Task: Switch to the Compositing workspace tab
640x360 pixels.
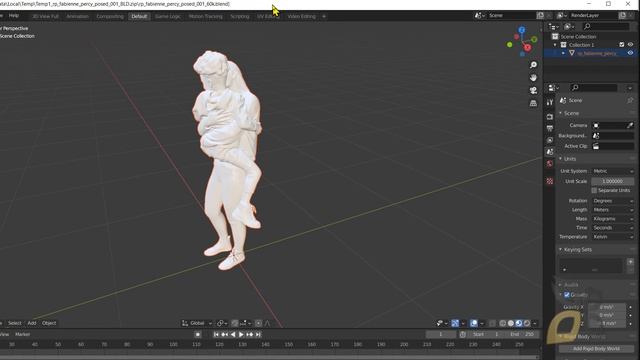Action: (x=110, y=16)
